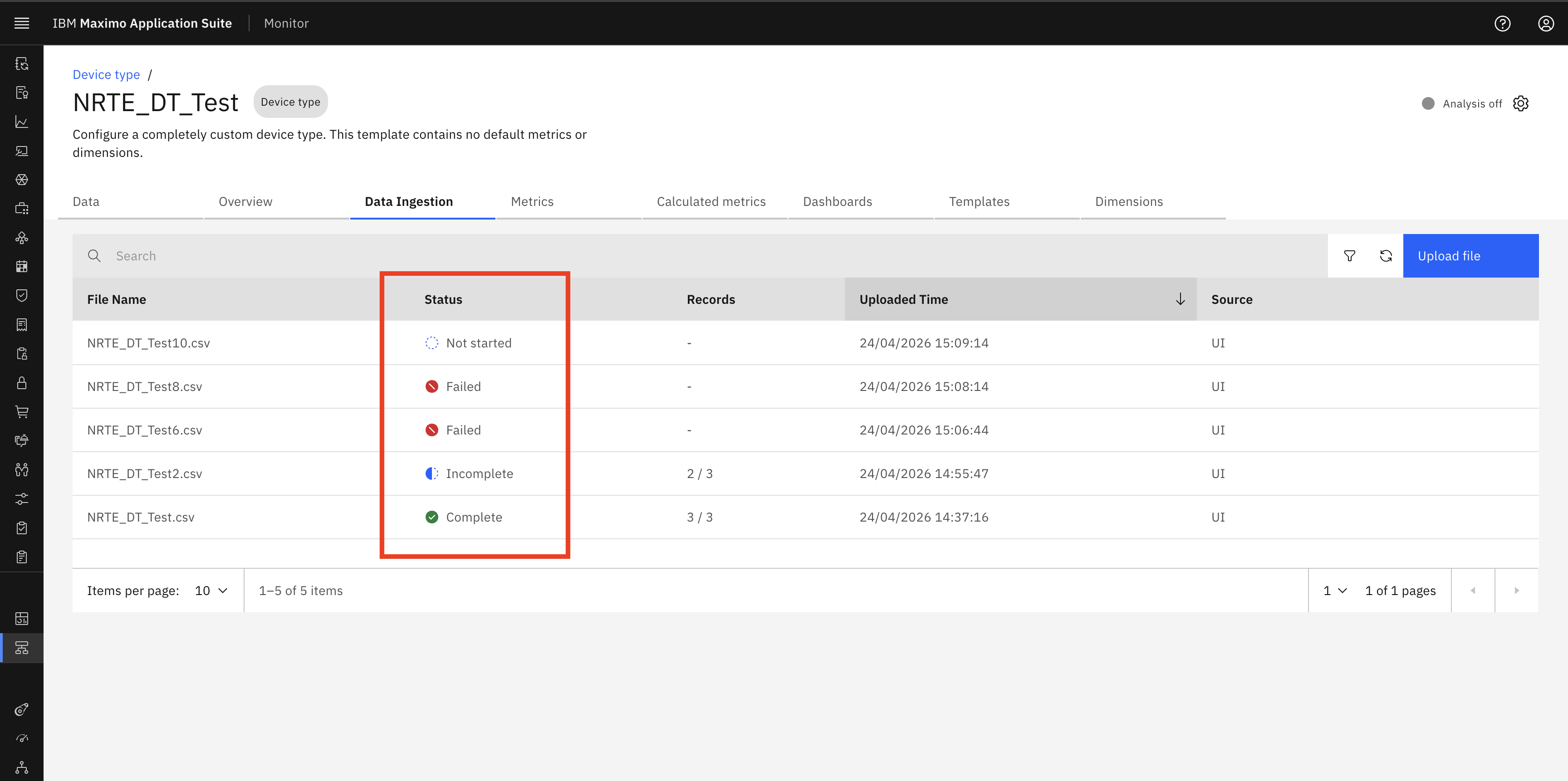Refresh the data ingestion table
The width and height of the screenshot is (1568, 781).
coord(1386,256)
